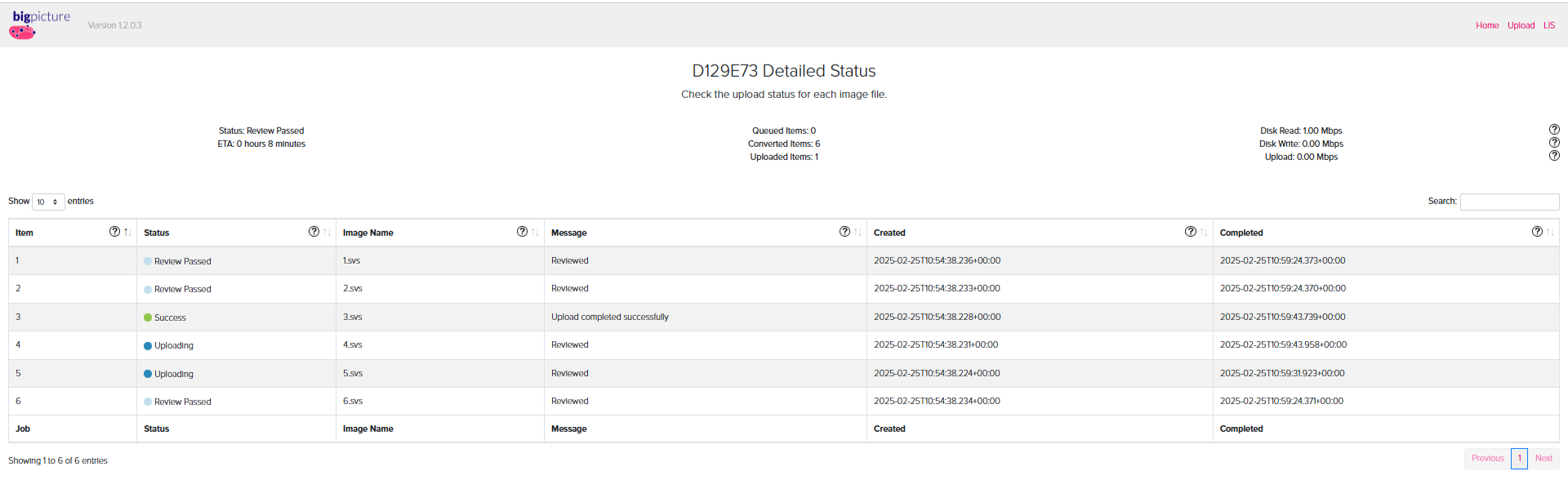The height and width of the screenshot is (498, 1568).
Task: Click Created timestamp 2025-02-25T10:54:38.236+00:00
Action: 937,260
